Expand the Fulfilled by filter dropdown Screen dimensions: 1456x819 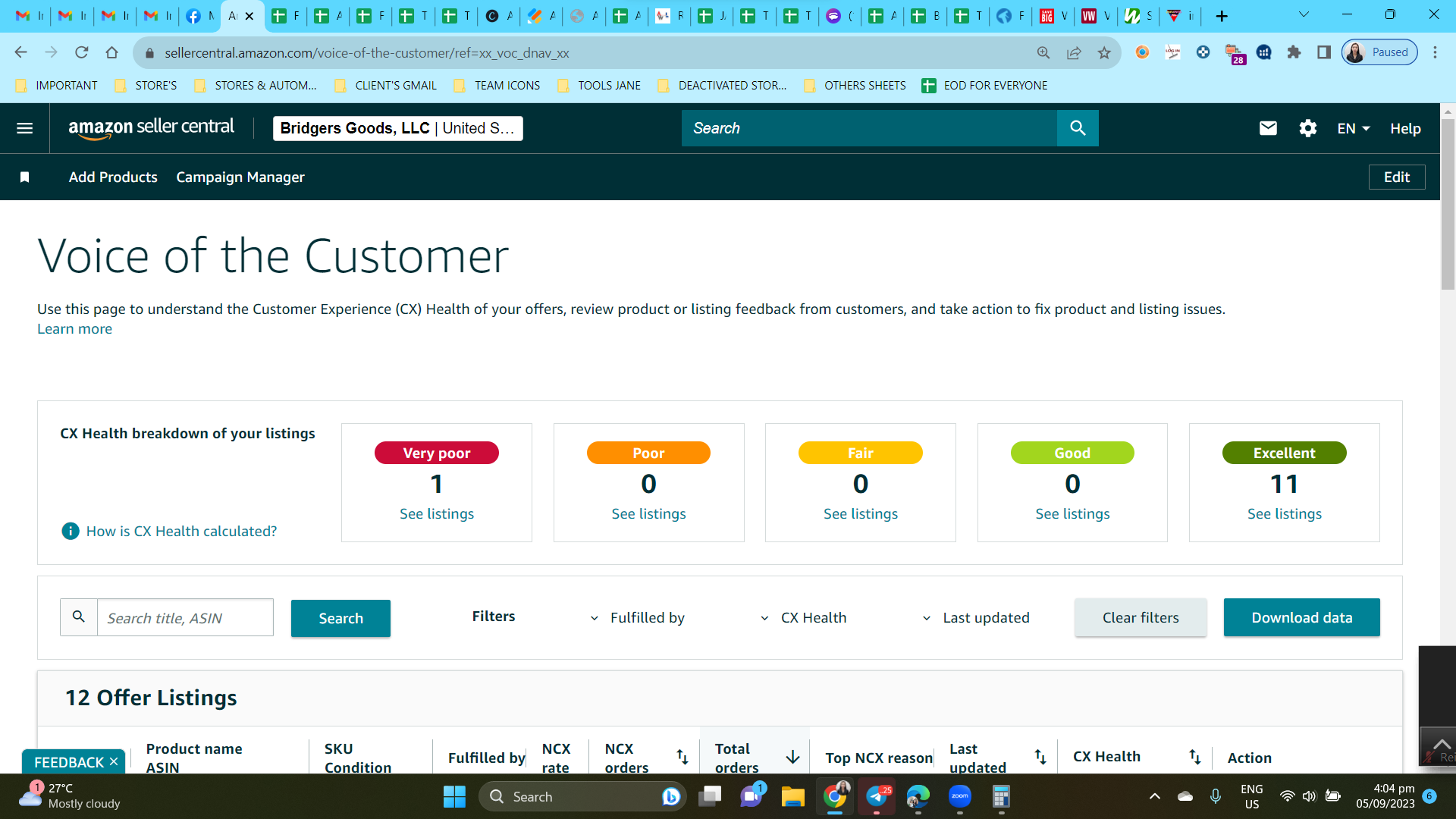(x=637, y=617)
